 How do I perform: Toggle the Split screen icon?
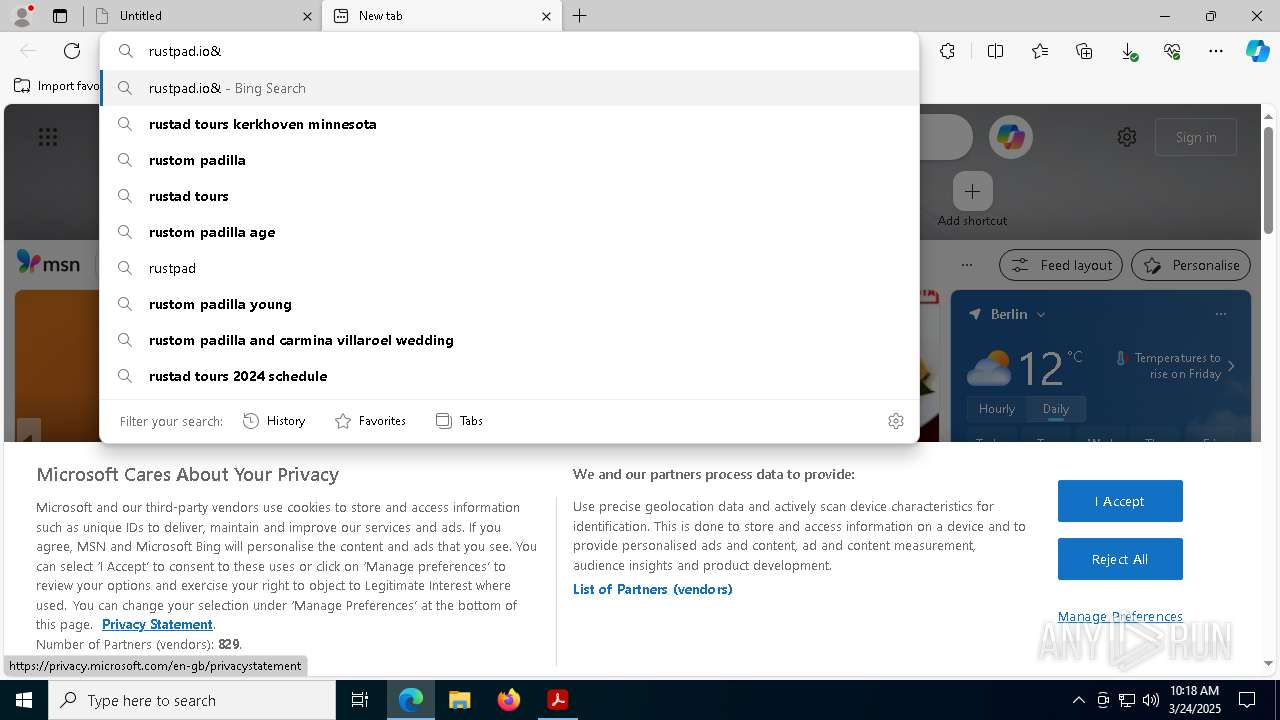pos(995,51)
